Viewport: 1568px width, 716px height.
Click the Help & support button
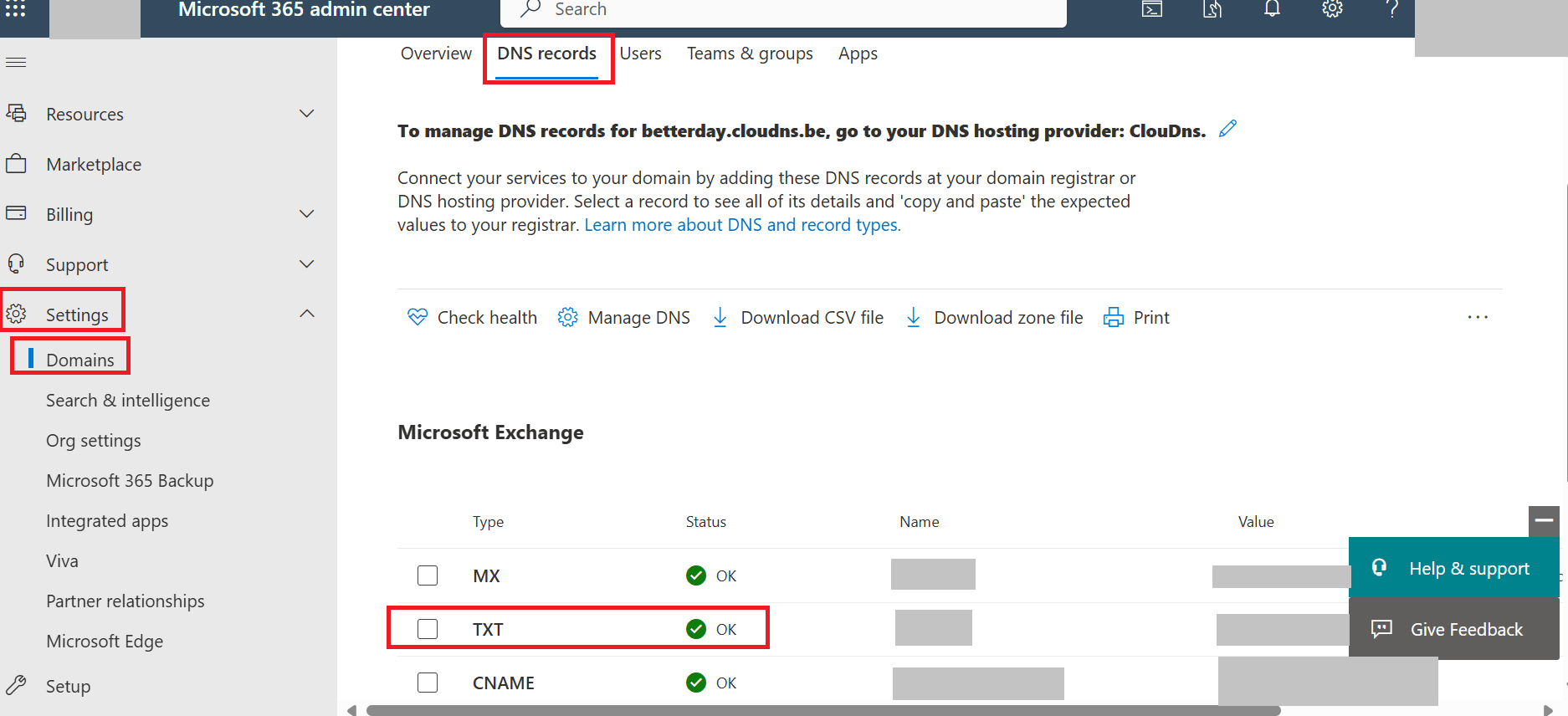click(x=1454, y=568)
